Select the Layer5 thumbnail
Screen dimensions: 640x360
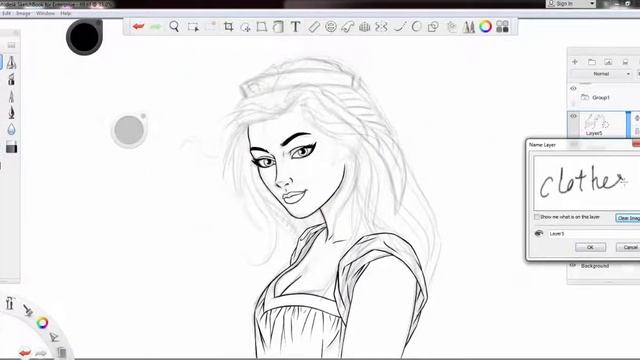click(x=597, y=122)
